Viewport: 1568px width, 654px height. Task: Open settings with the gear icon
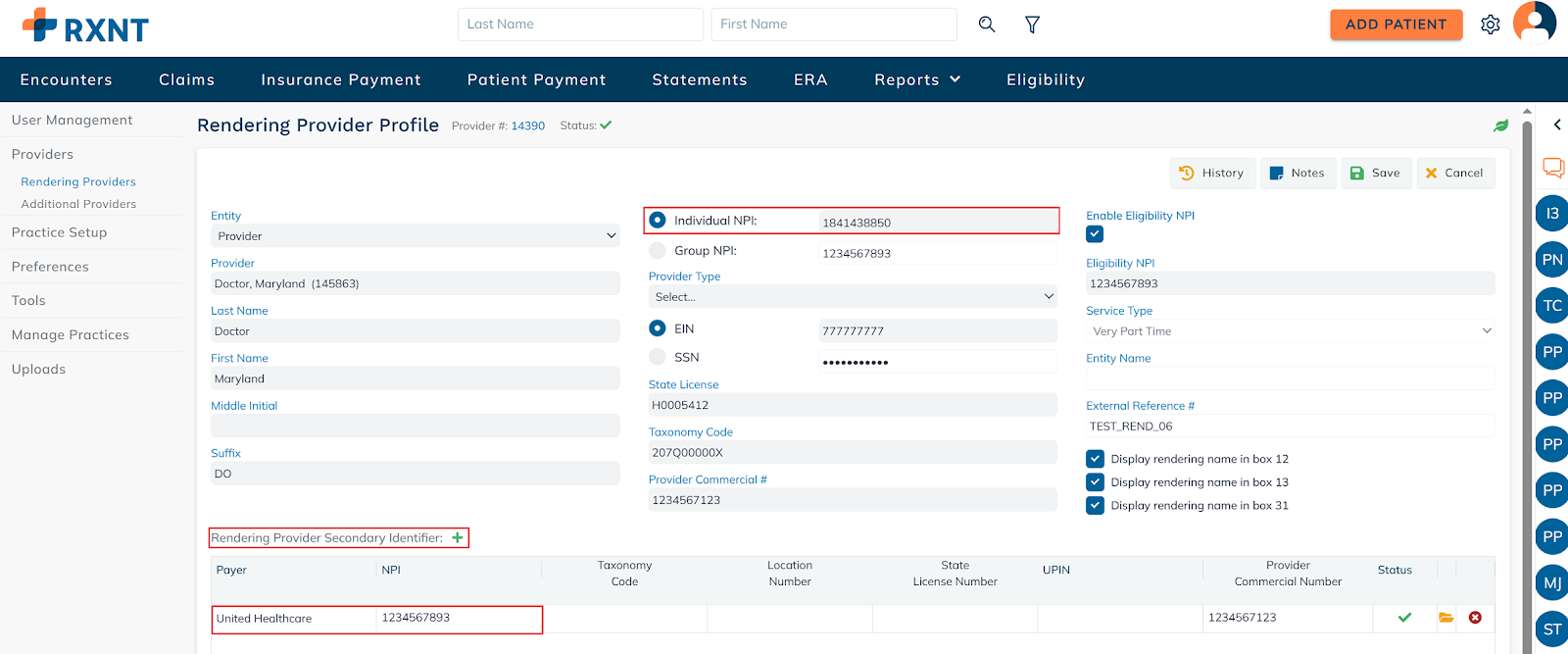tap(1490, 25)
